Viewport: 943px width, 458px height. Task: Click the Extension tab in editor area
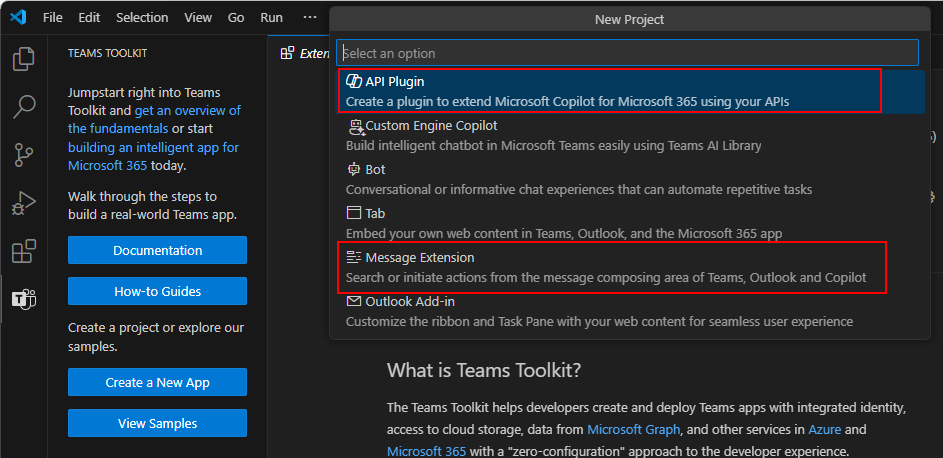tap(301, 53)
